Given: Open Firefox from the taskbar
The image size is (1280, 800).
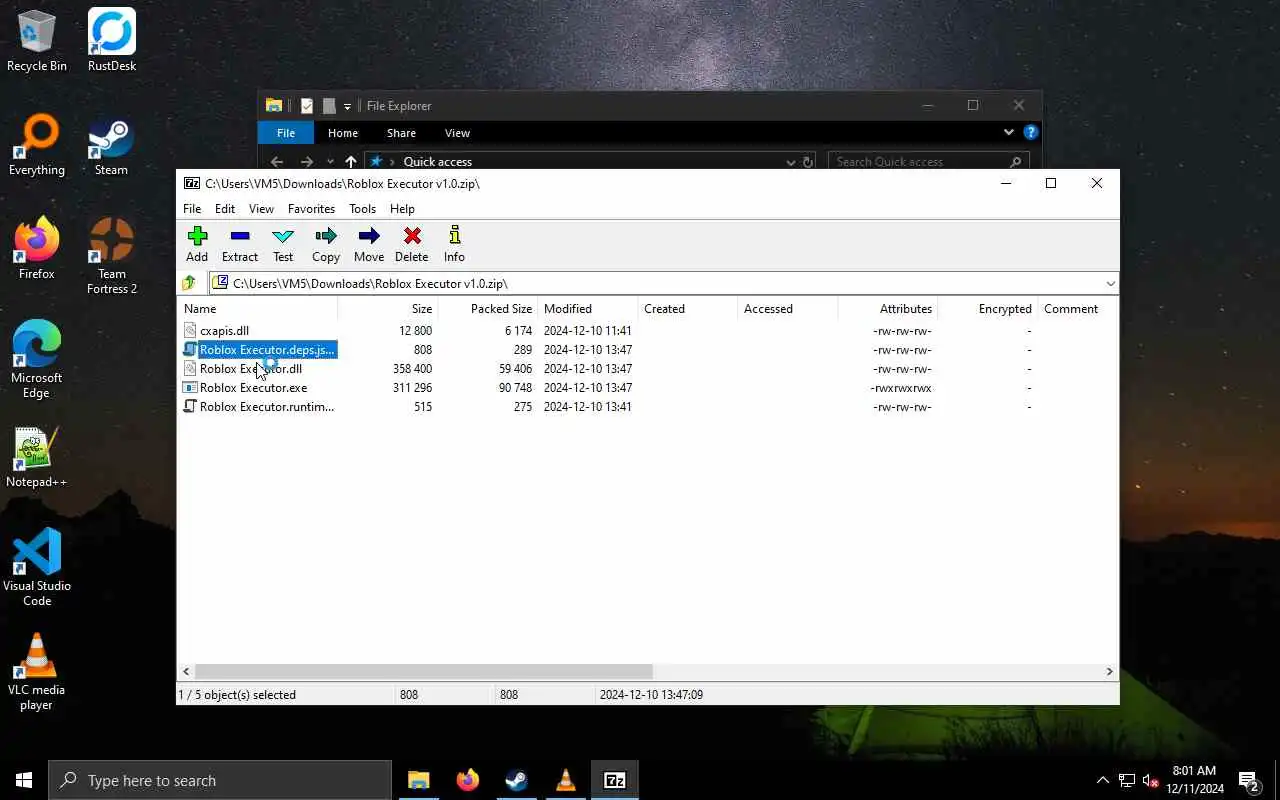Looking at the screenshot, I should click(467, 780).
